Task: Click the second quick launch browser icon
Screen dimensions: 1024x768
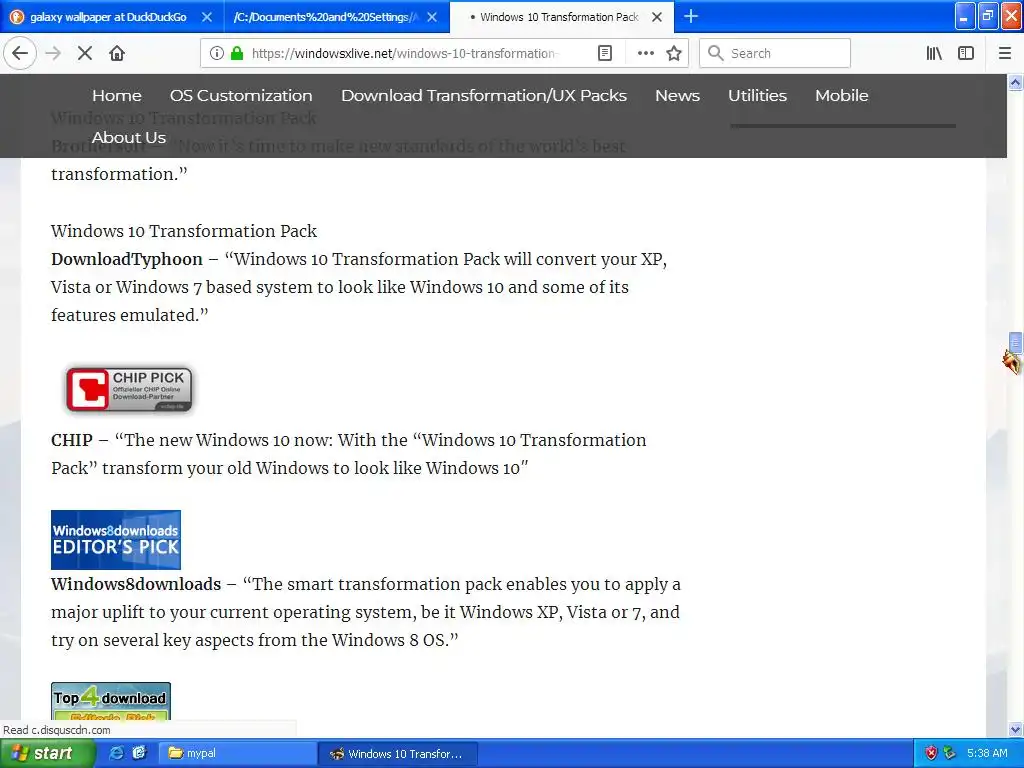Action: coord(139,753)
